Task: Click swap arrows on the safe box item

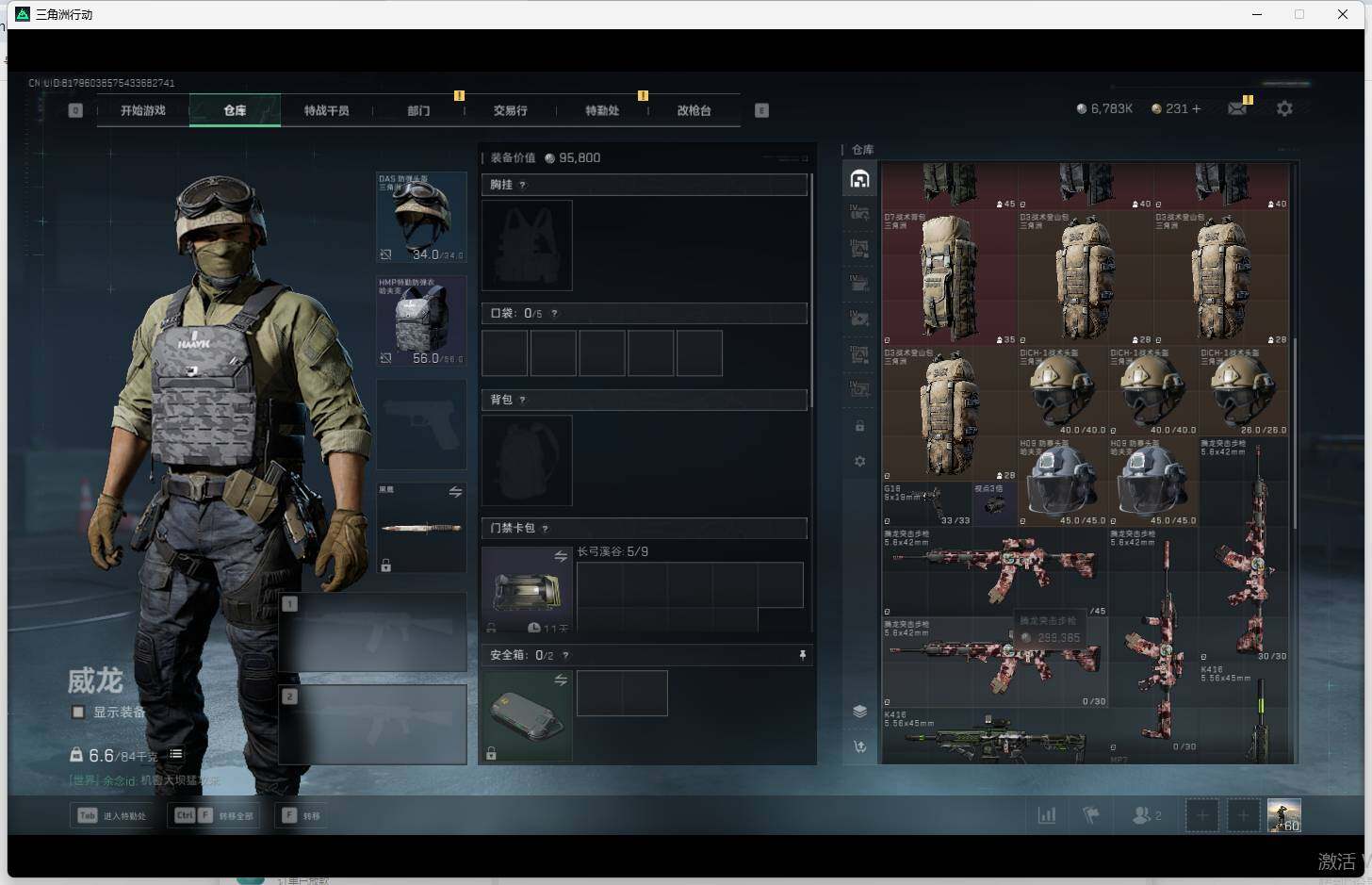Action: pyautogui.click(x=561, y=680)
